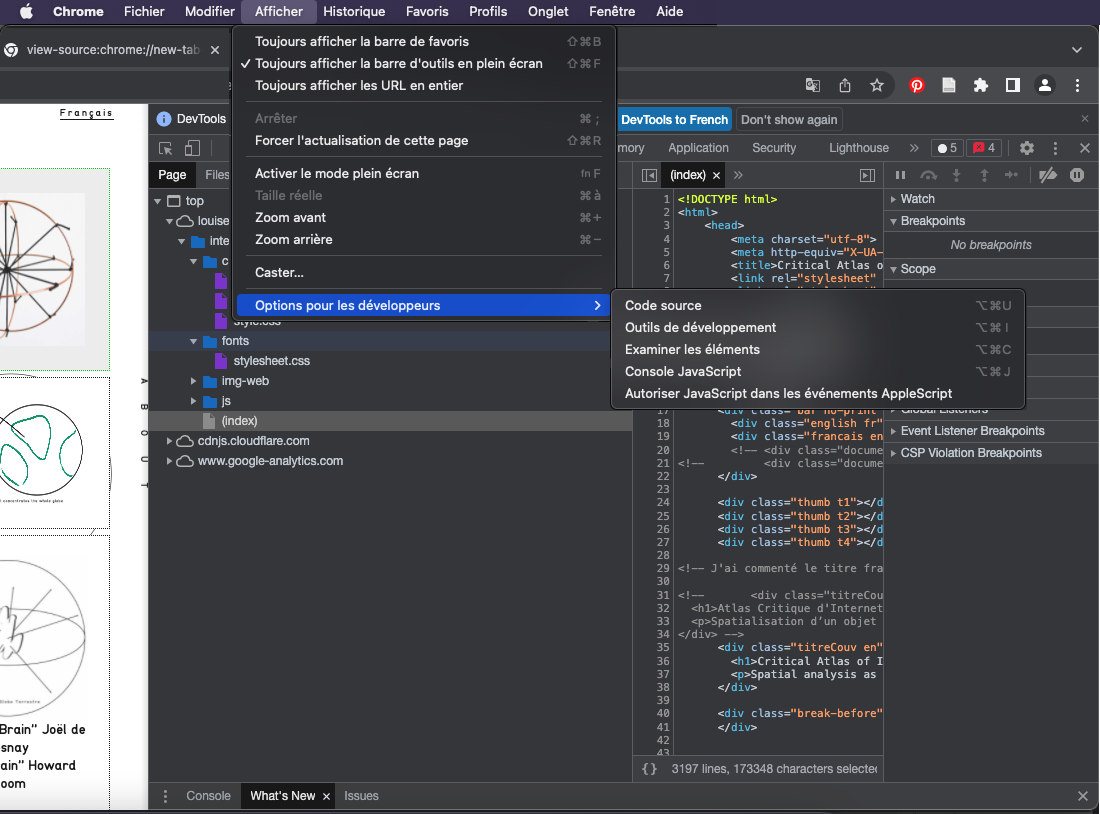
Task: Toggle the device toolbar icon
Action: click(192, 148)
